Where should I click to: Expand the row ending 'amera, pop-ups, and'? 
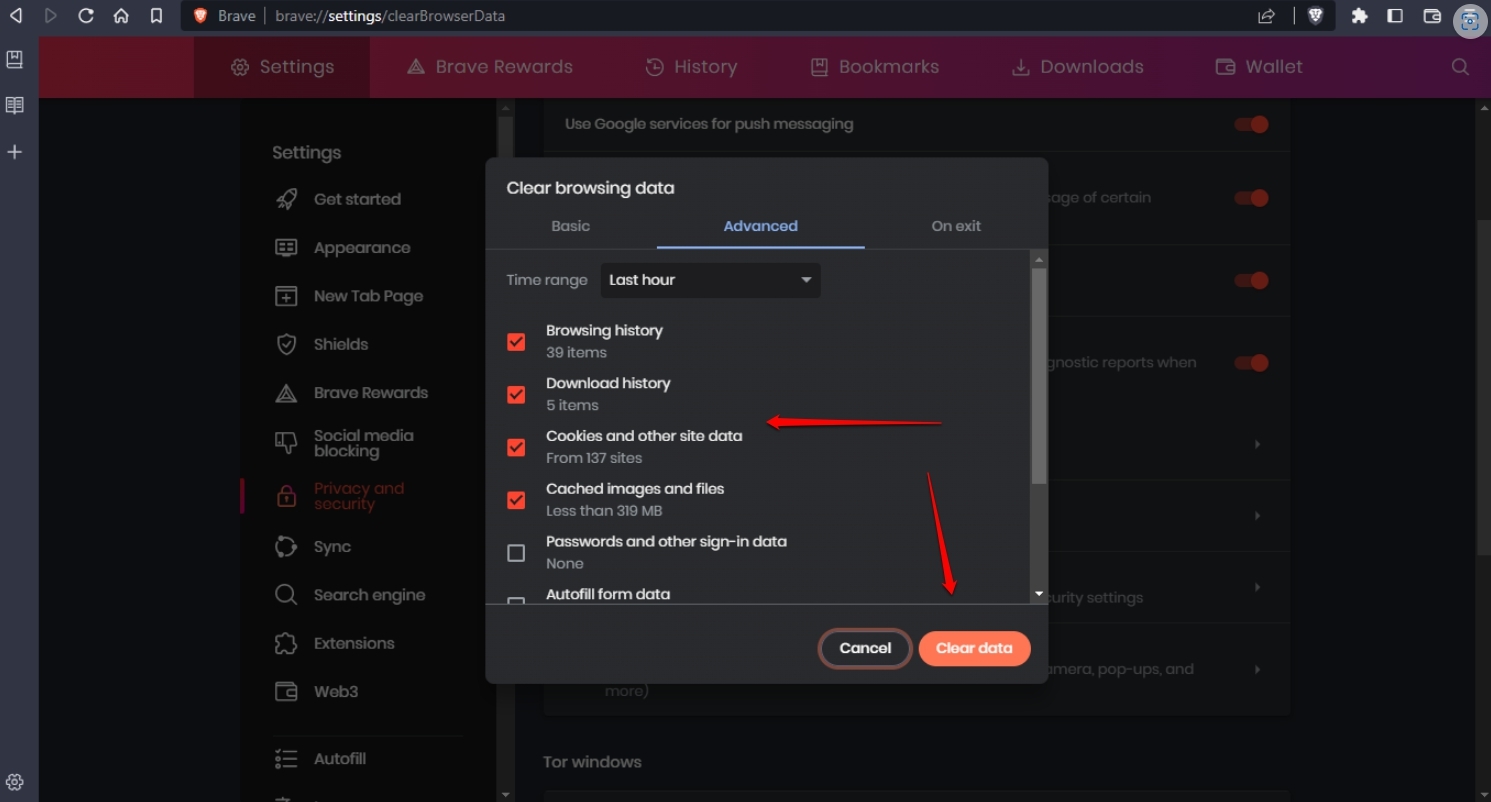click(1257, 669)
